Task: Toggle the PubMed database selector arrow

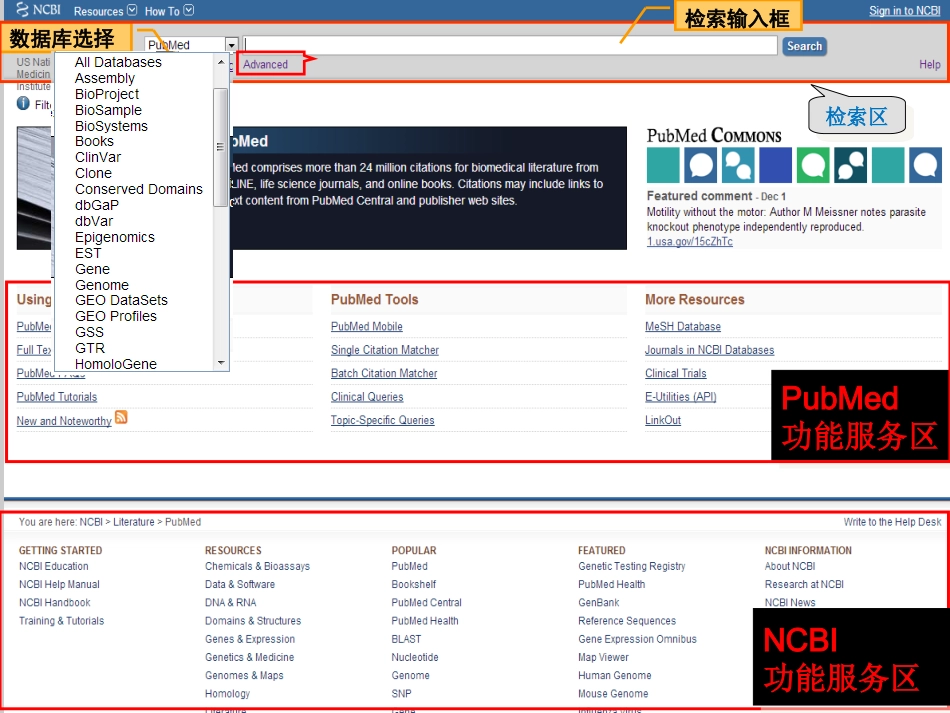Action: (231, 45)
